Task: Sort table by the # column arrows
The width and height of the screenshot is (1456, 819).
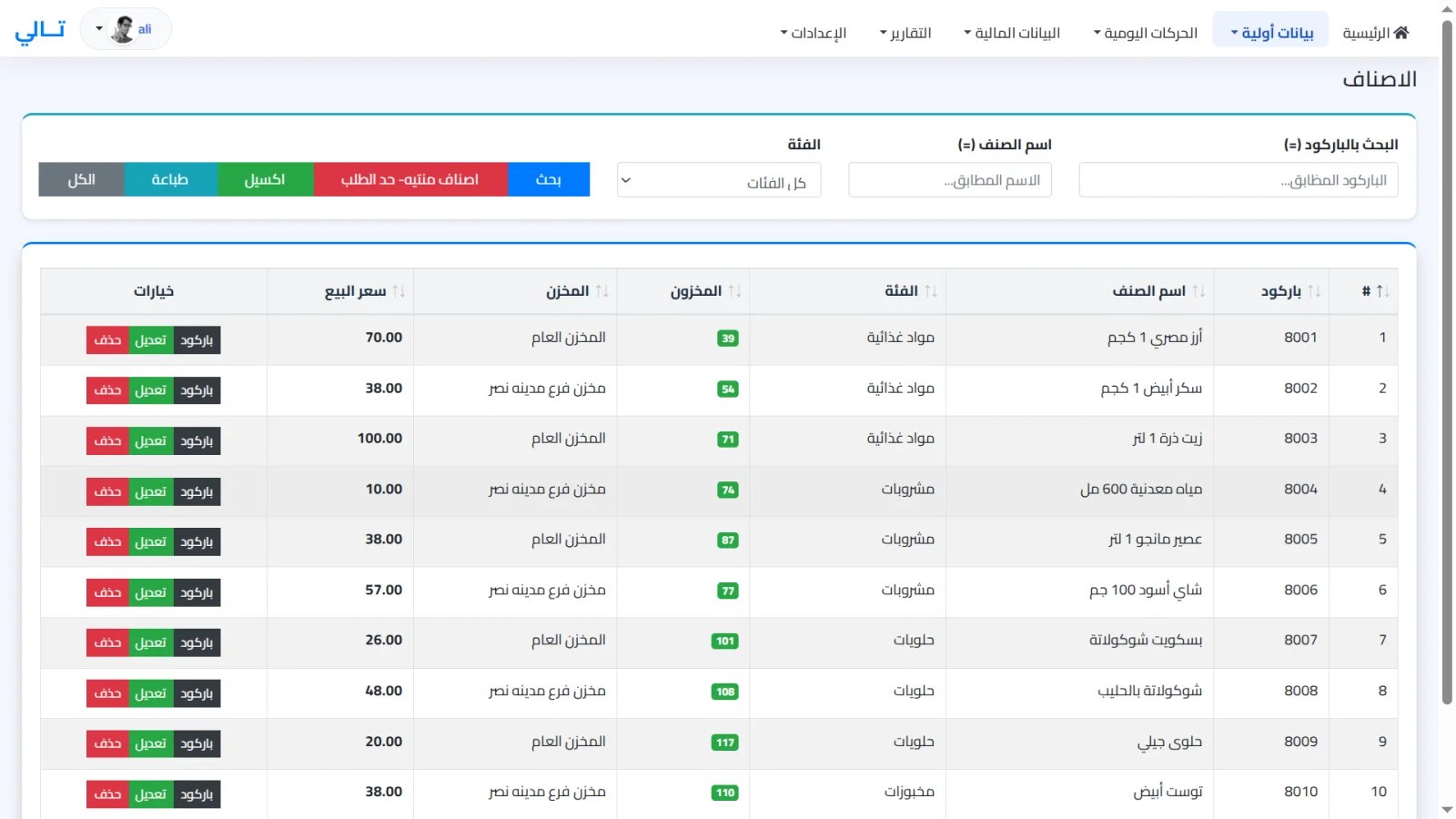Action: pos(1382,291)
